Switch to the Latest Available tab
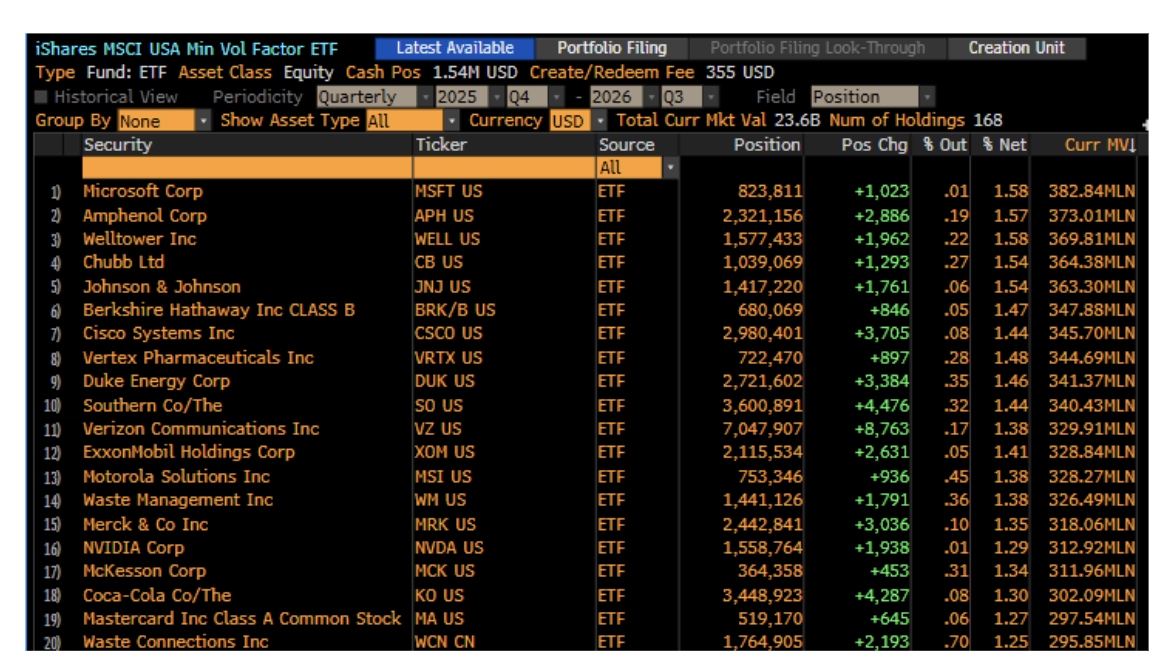 coord(454,48)
